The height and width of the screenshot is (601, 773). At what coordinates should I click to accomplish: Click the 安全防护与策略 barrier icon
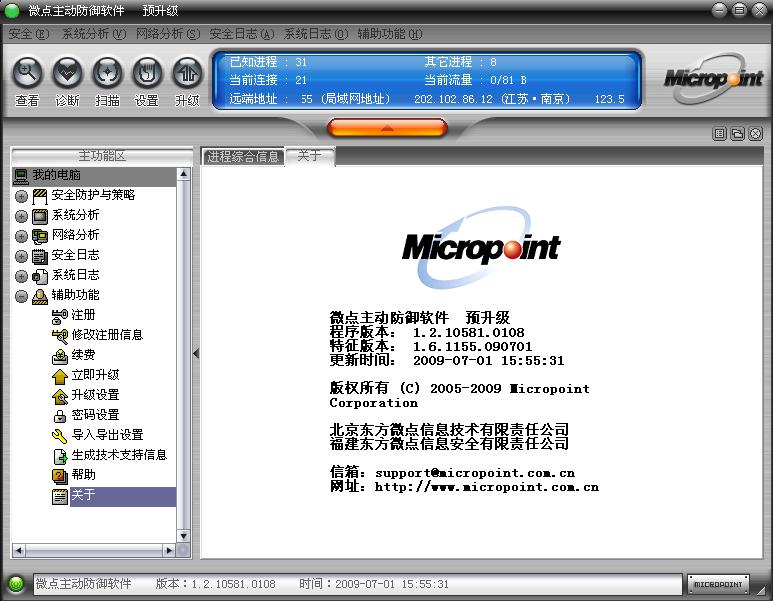(40, 196)
